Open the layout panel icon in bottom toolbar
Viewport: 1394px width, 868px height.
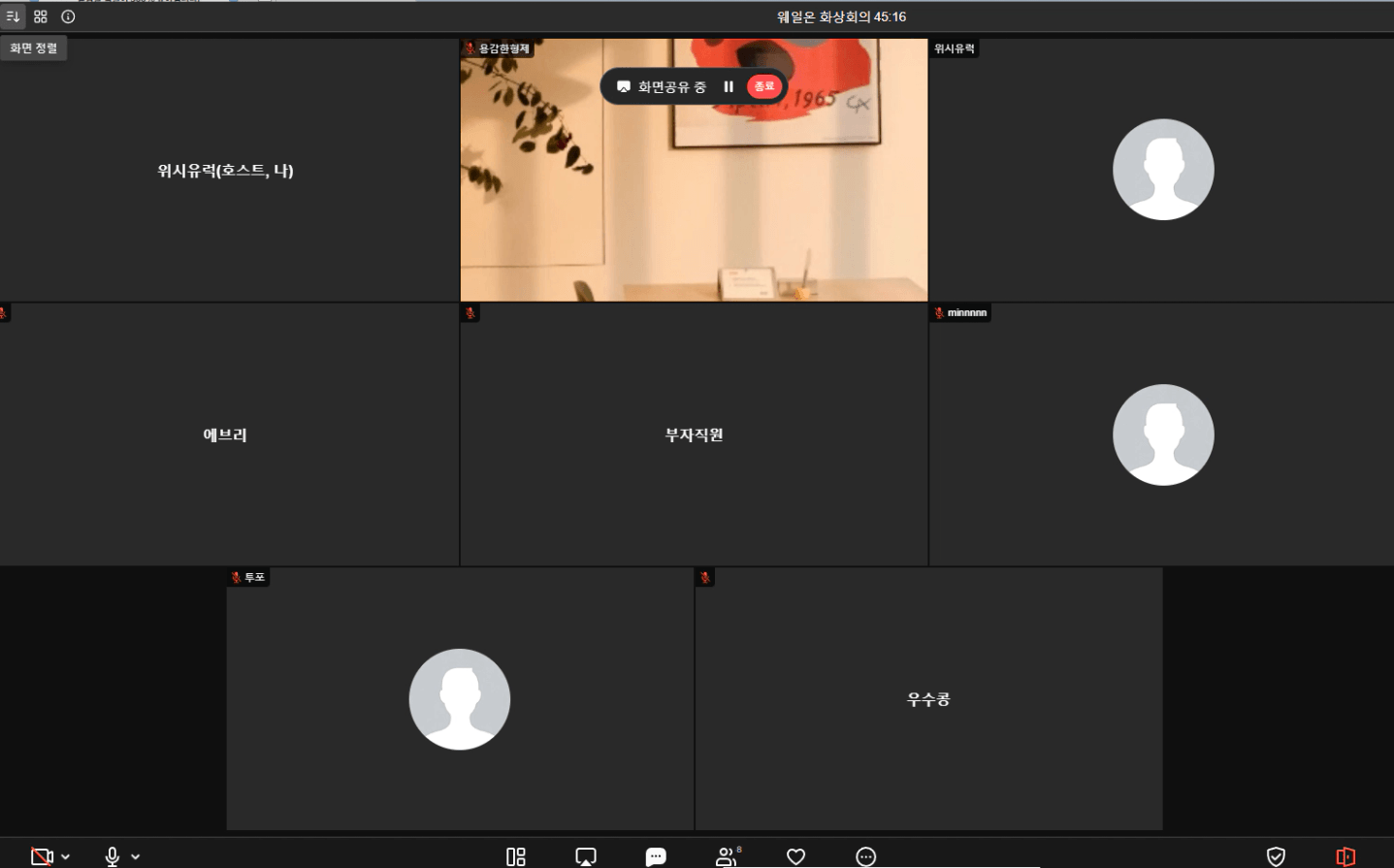pyautogui.click(x=516, y=856)
